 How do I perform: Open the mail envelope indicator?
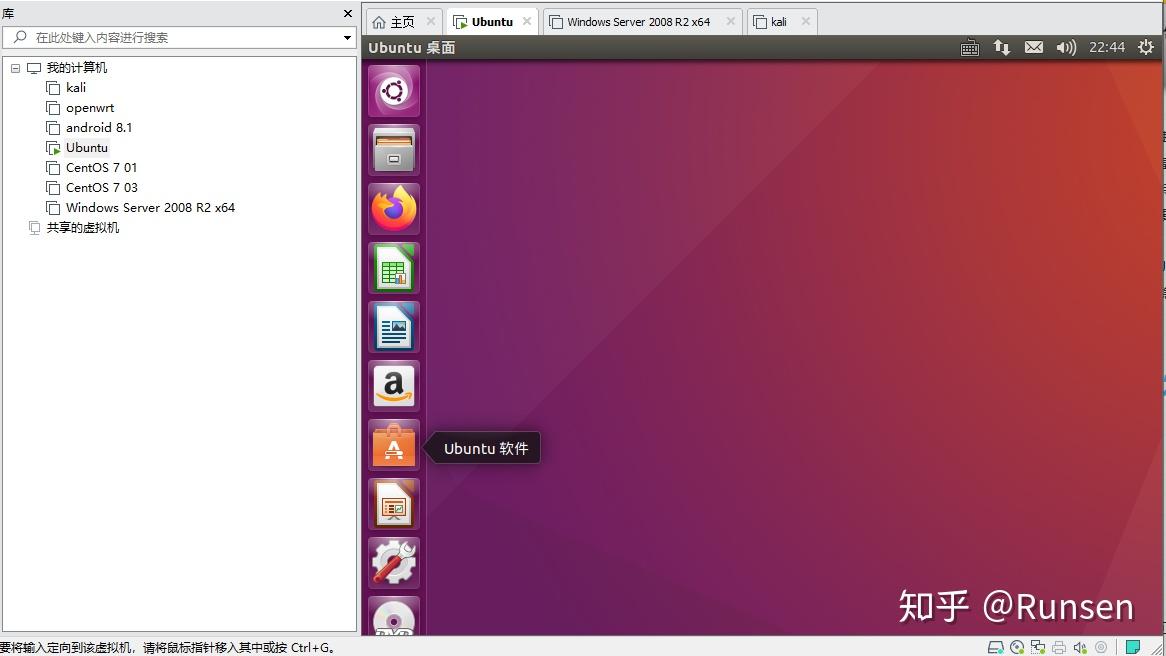[x=1034, y=47]
